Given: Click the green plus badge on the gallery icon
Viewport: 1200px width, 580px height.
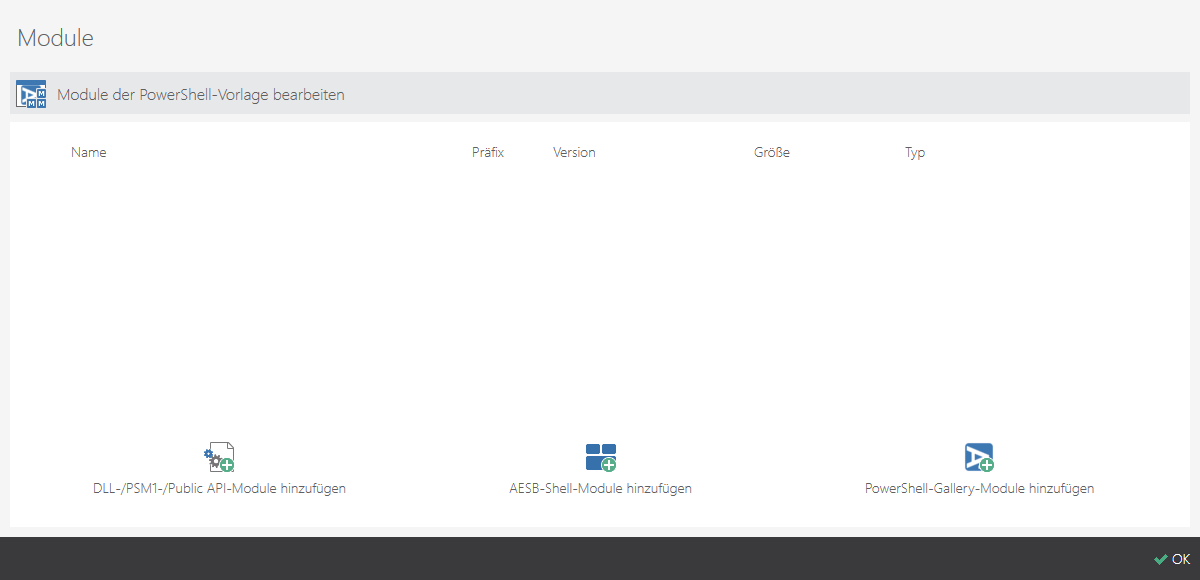Looking at the screenshot, I should (988, 466).
